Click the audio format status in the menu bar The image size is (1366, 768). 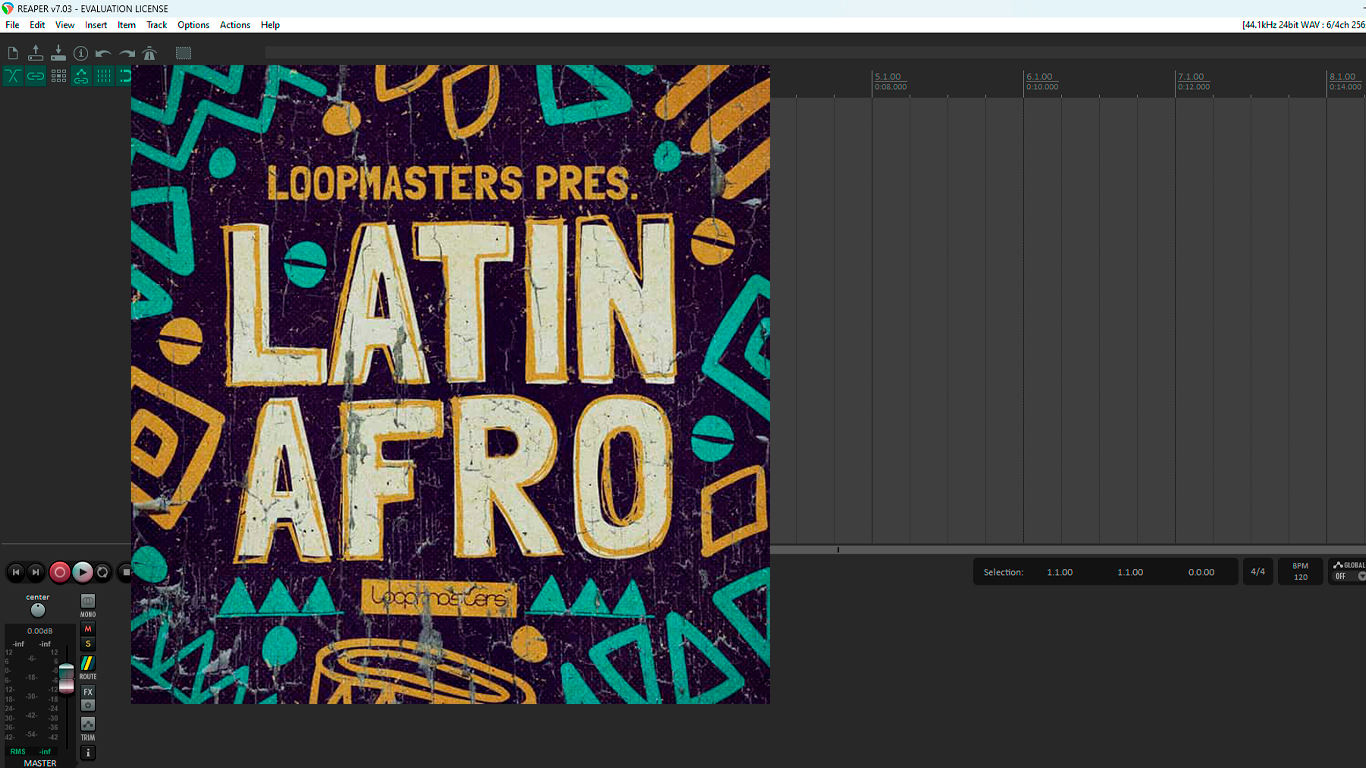[1303, 25]
